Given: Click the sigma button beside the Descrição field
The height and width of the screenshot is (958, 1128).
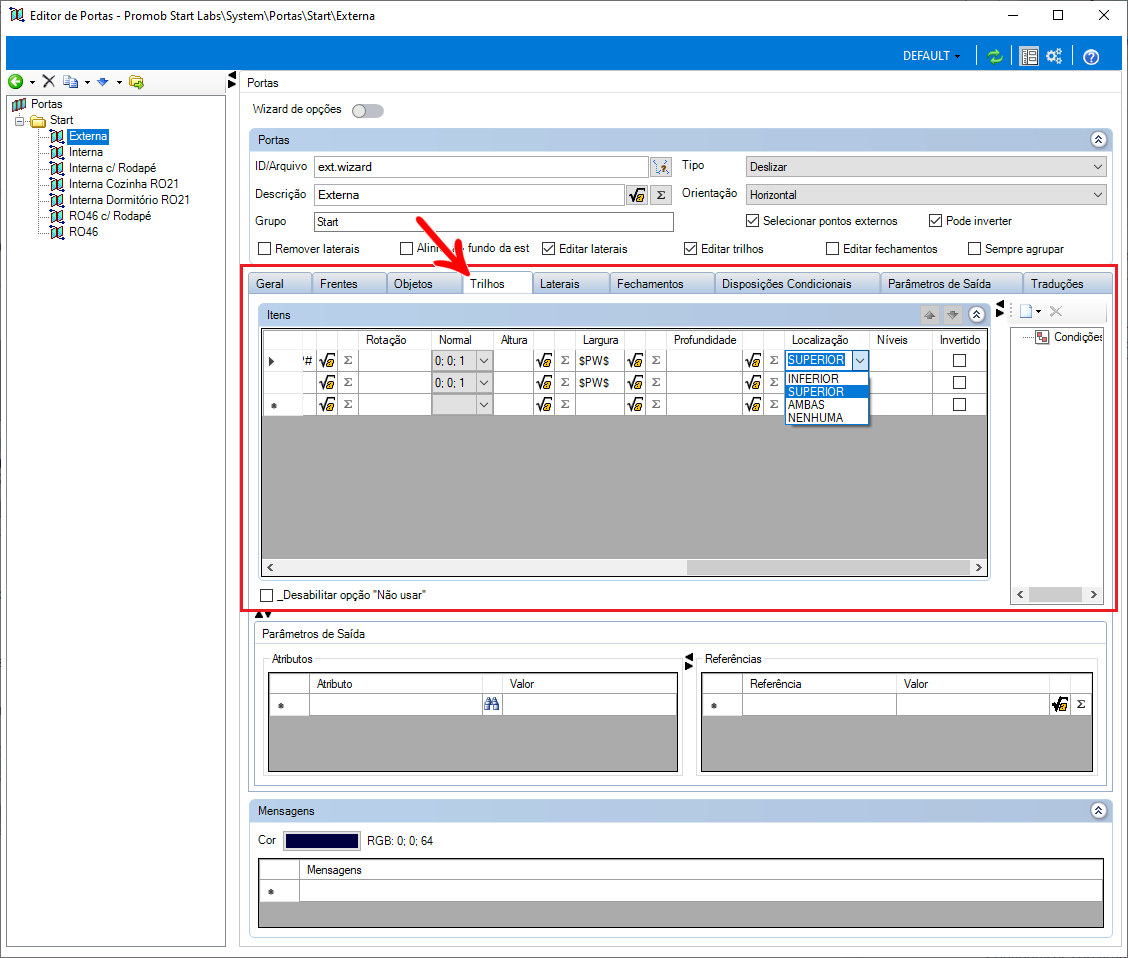Looking at the screenshot, I should point(661,195).
